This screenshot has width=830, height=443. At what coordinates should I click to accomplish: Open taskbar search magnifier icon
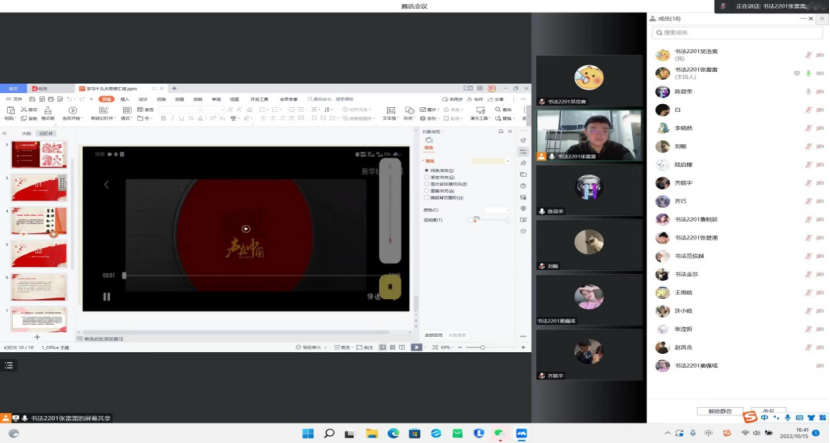[x=328, y=433]
